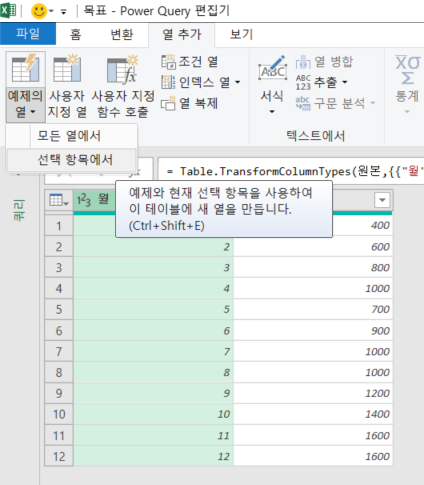This screenshot has width=424, height=485.
Task: Choose 선택 항목에서 from the menu
Action: click(71, 160)
